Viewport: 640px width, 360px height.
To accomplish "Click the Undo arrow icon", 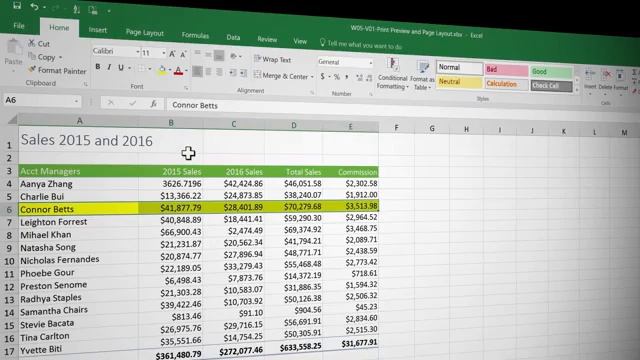I will (34, 7).
